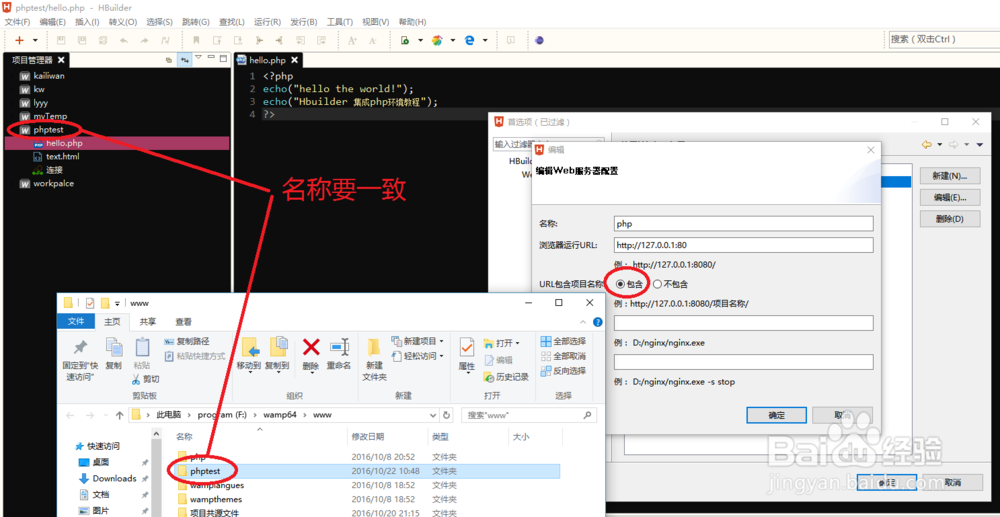
Task: Click the red plus New icon in HBuilder toolbar
Action: [x=20, y=40]
